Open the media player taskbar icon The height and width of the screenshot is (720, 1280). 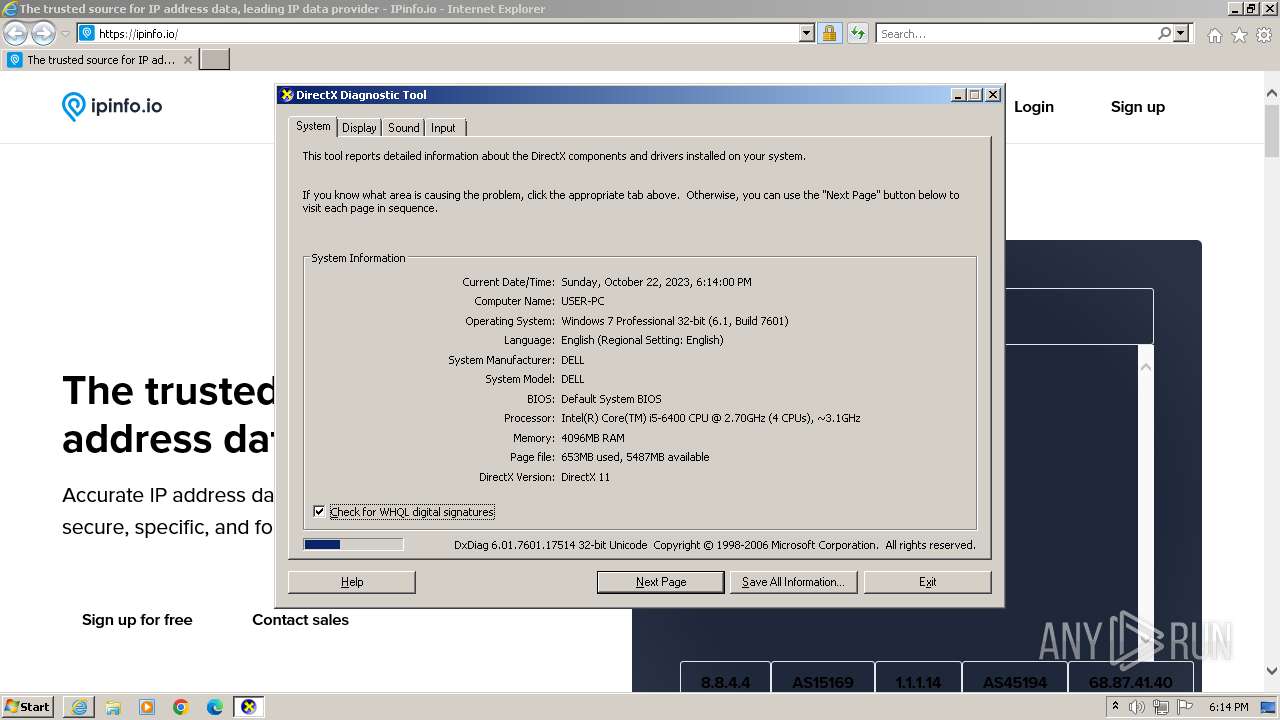coord(147,707)
